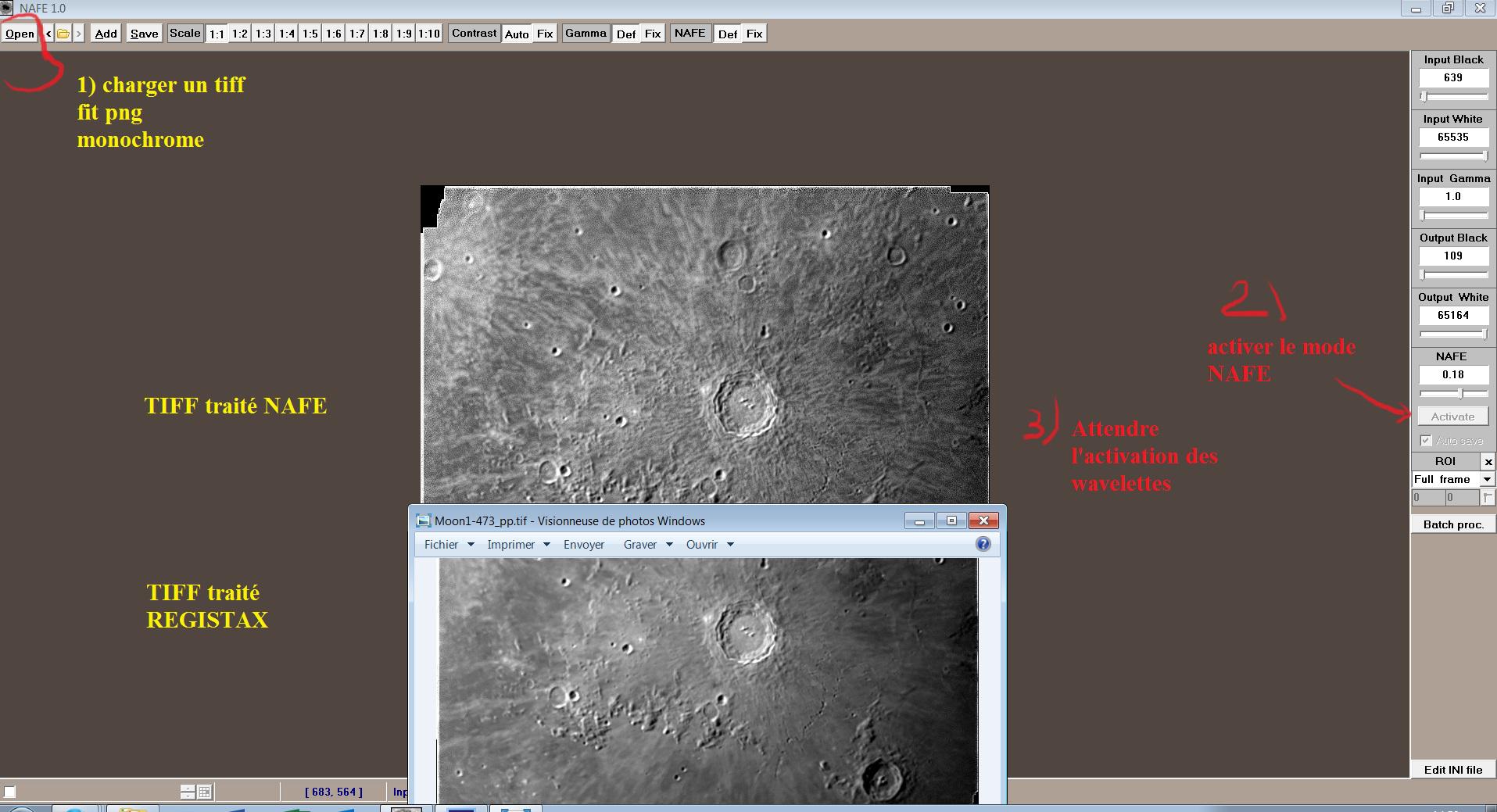This screenshot has width=1497, height=812.
Task: Click Photo Viewer title bar image icon
Action: [424, 520]
